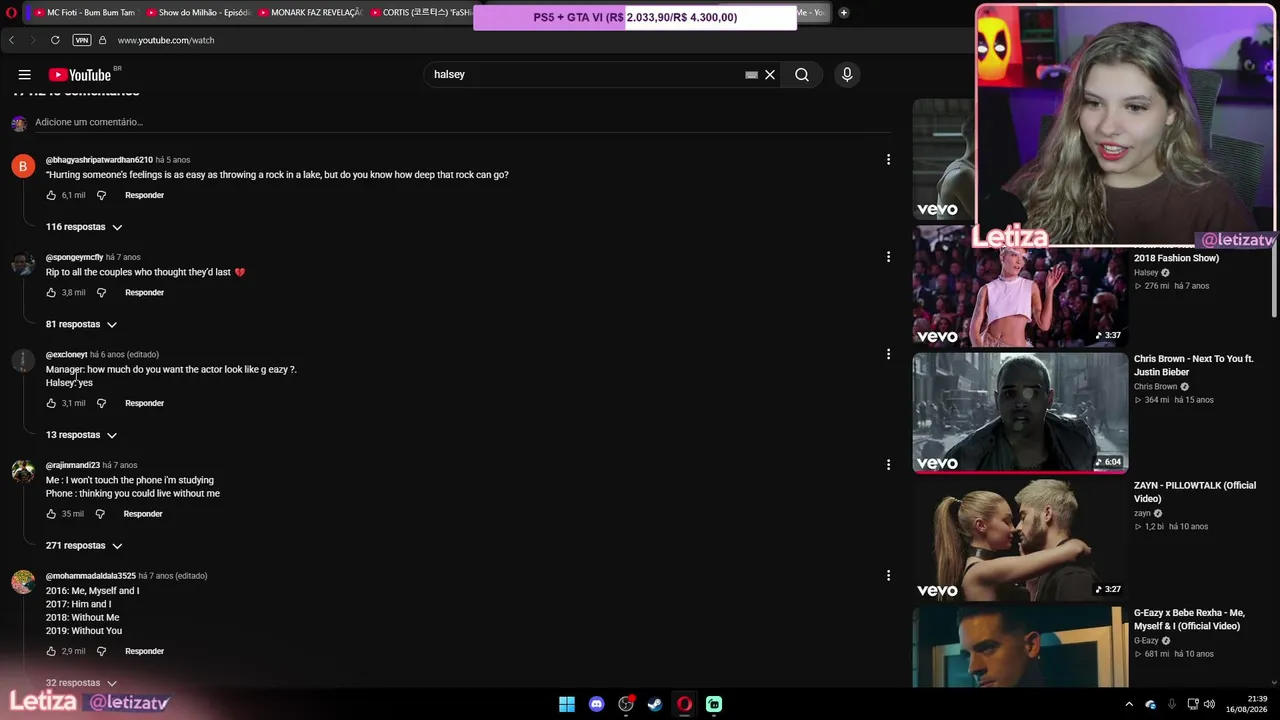This screenshot has height=720, width=1280.
Task: Open 'Chris Brown - Next To You' video title
Action: click(x=1194, y=365)
